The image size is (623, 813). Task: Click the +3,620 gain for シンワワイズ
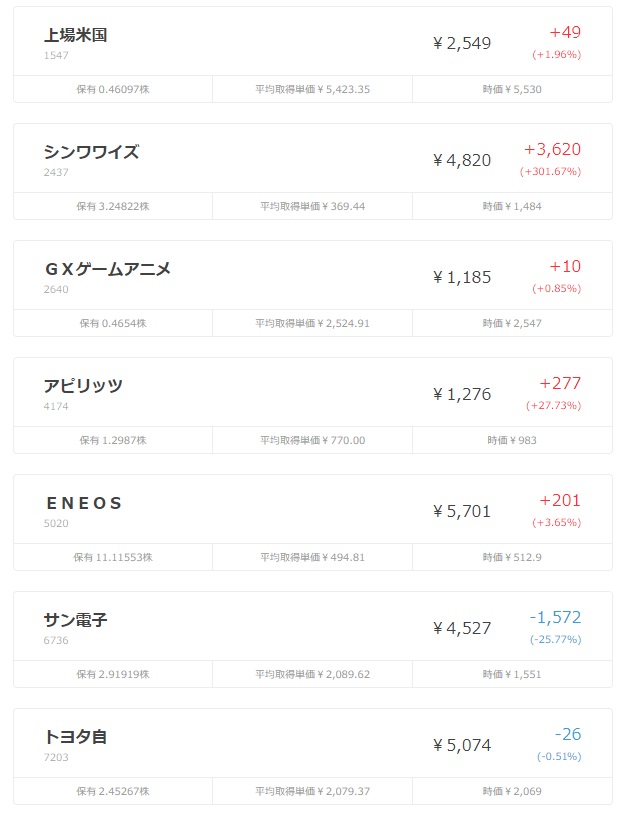pos(553,149)
